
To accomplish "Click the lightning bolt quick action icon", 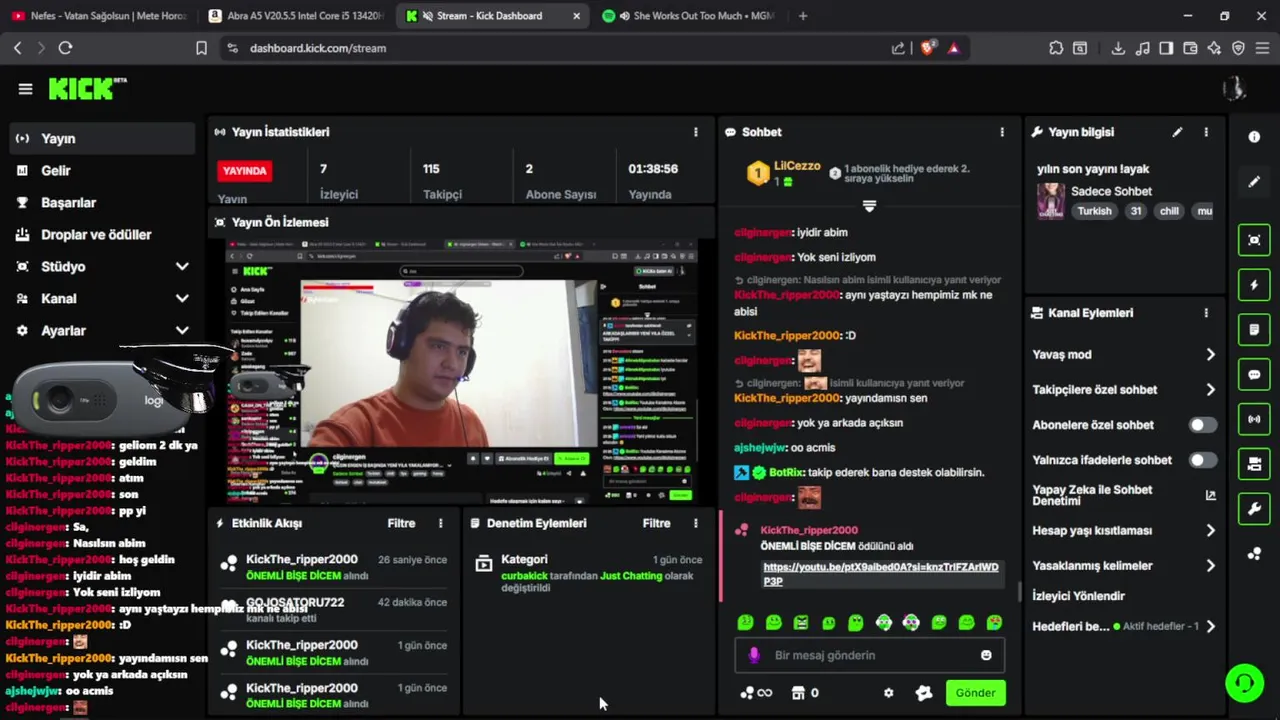I will pos(1254,285).
